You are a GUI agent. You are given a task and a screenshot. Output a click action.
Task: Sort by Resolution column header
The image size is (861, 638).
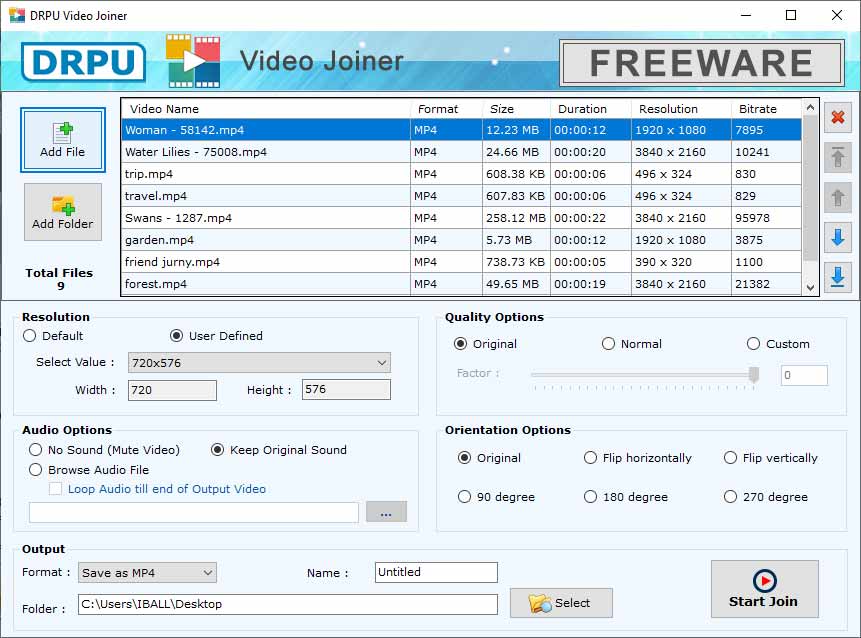tap(681, 109)
